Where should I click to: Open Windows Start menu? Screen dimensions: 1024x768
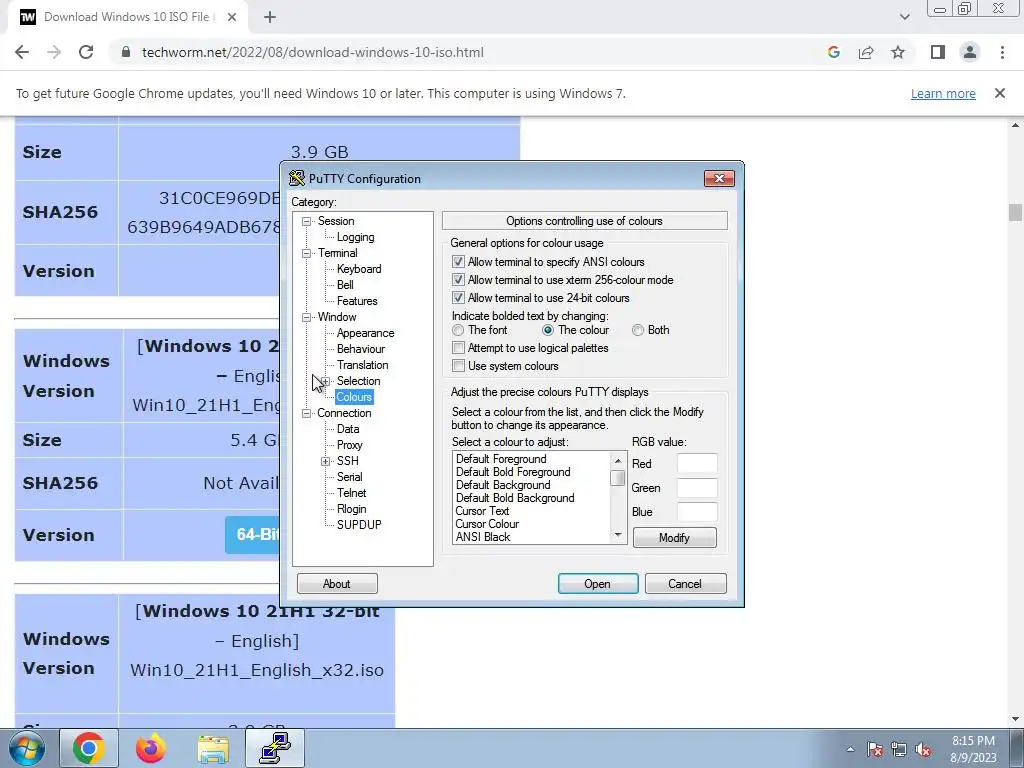(26, 748)
